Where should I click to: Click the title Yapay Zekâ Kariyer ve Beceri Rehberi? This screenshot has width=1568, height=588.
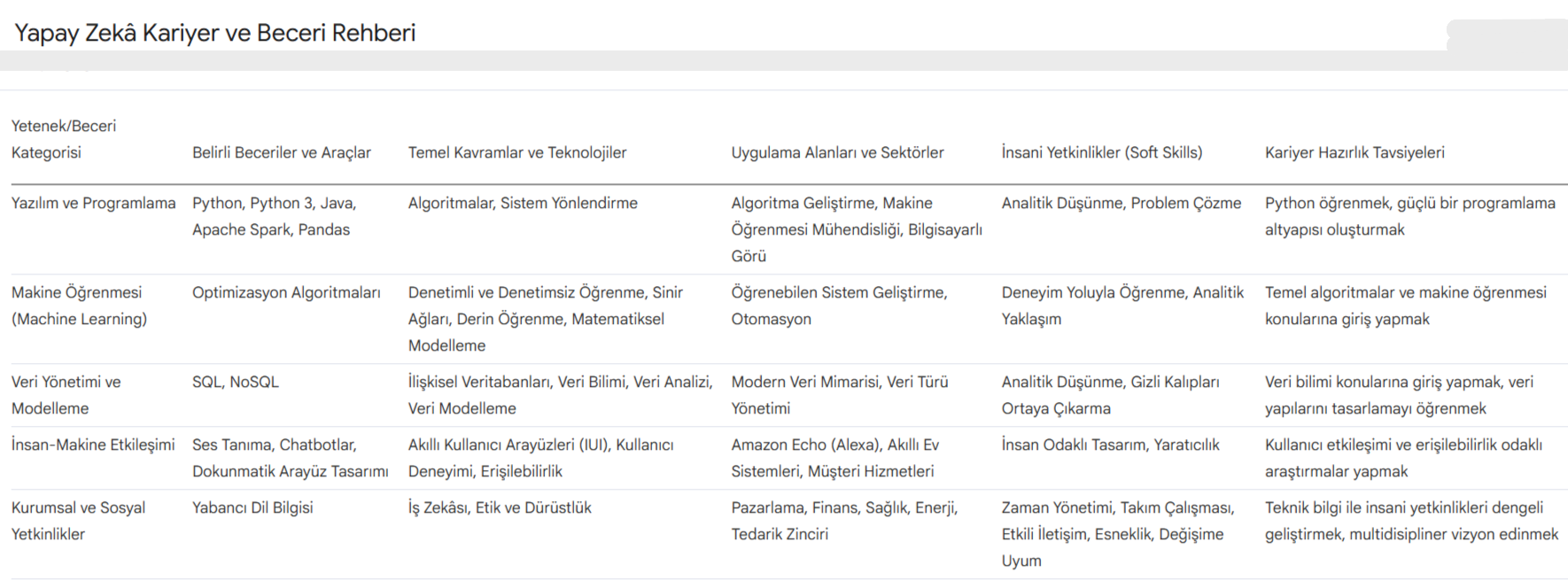coord(215,34)
